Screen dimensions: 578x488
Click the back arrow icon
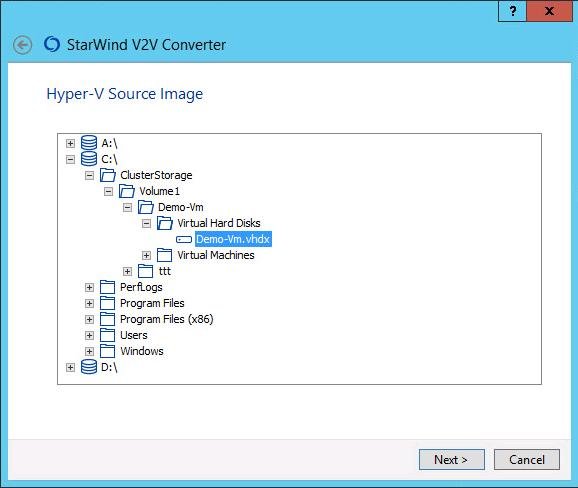(x=22, y=45)
